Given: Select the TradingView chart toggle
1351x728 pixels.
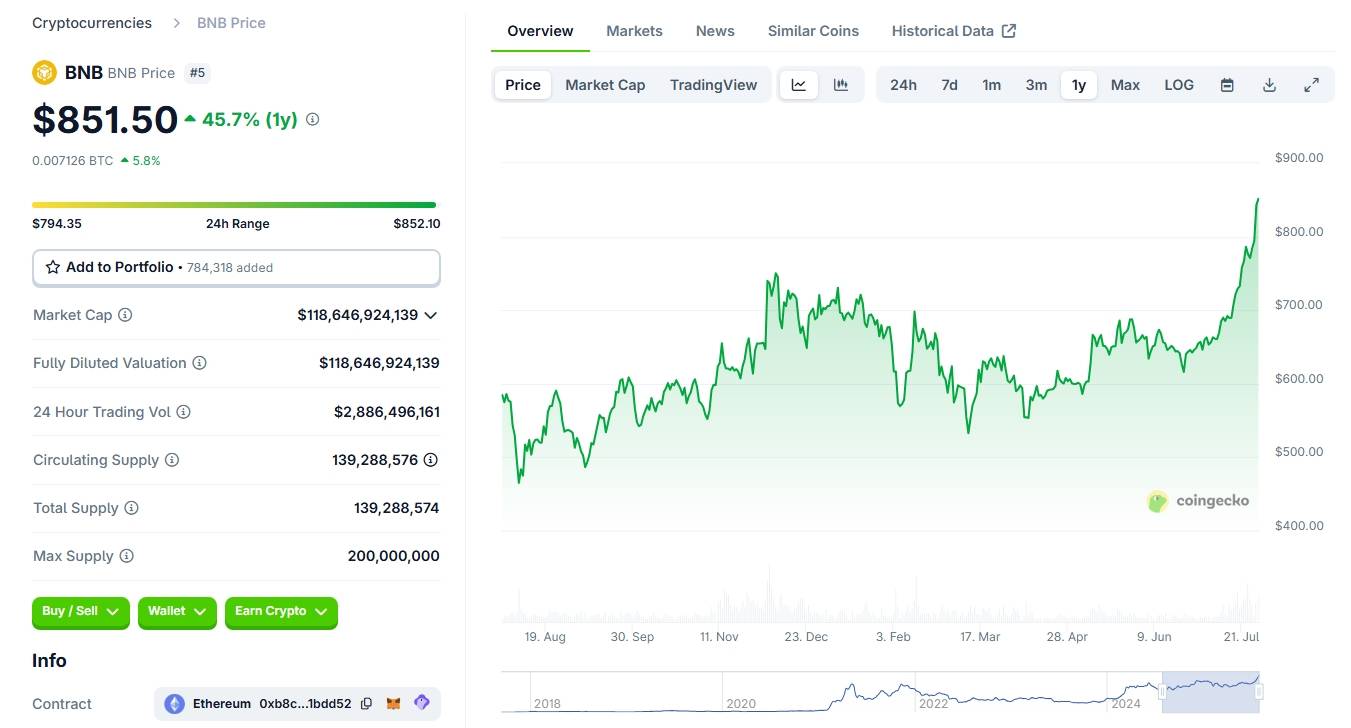Looking at the screenshot, I should (714, 85).
